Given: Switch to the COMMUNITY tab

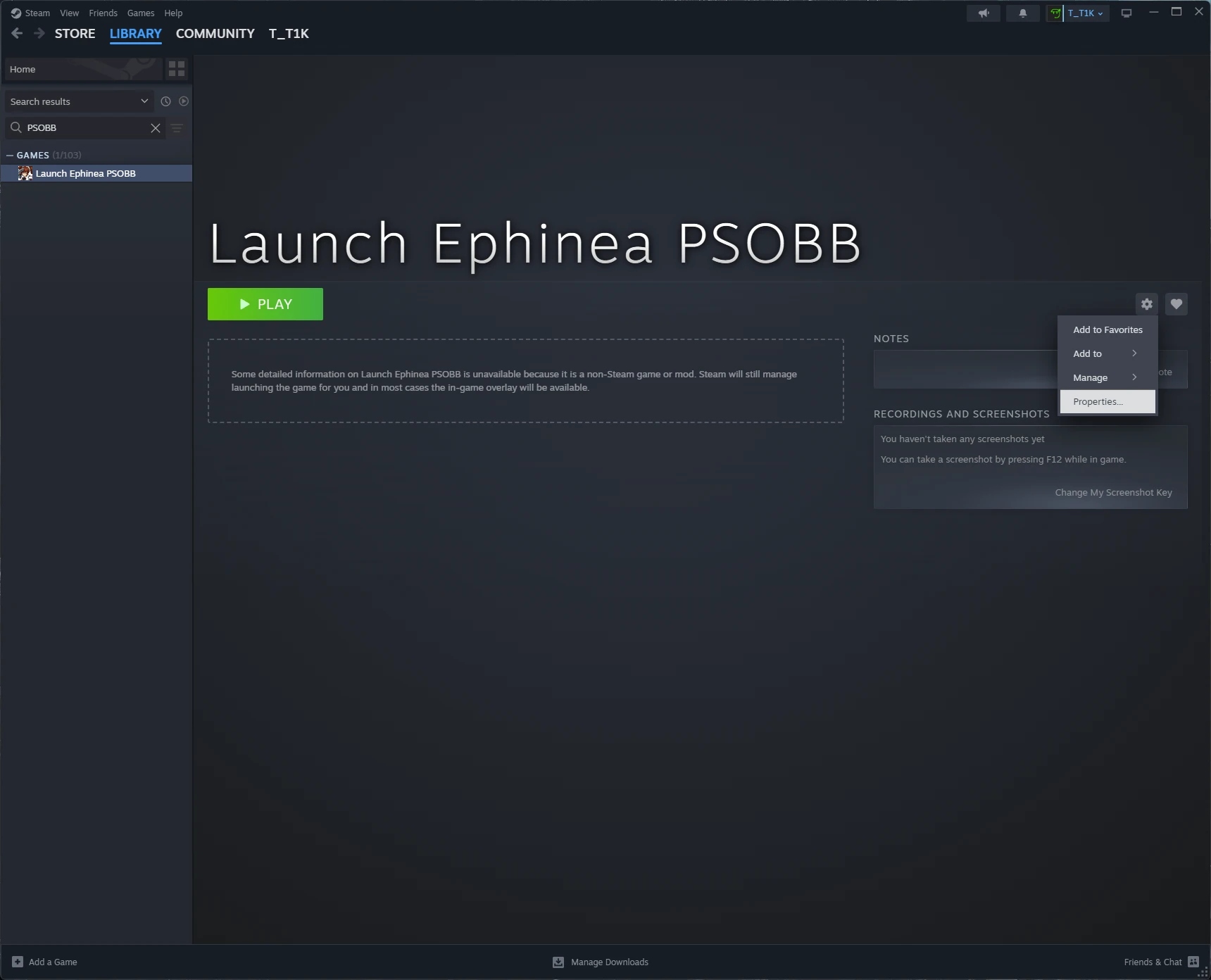Looking at the screenshot, I should point(215,33).
